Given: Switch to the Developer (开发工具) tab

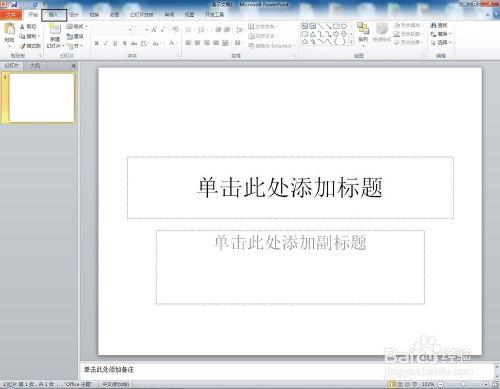Looking at the screenshot, I should click(215, 15).
